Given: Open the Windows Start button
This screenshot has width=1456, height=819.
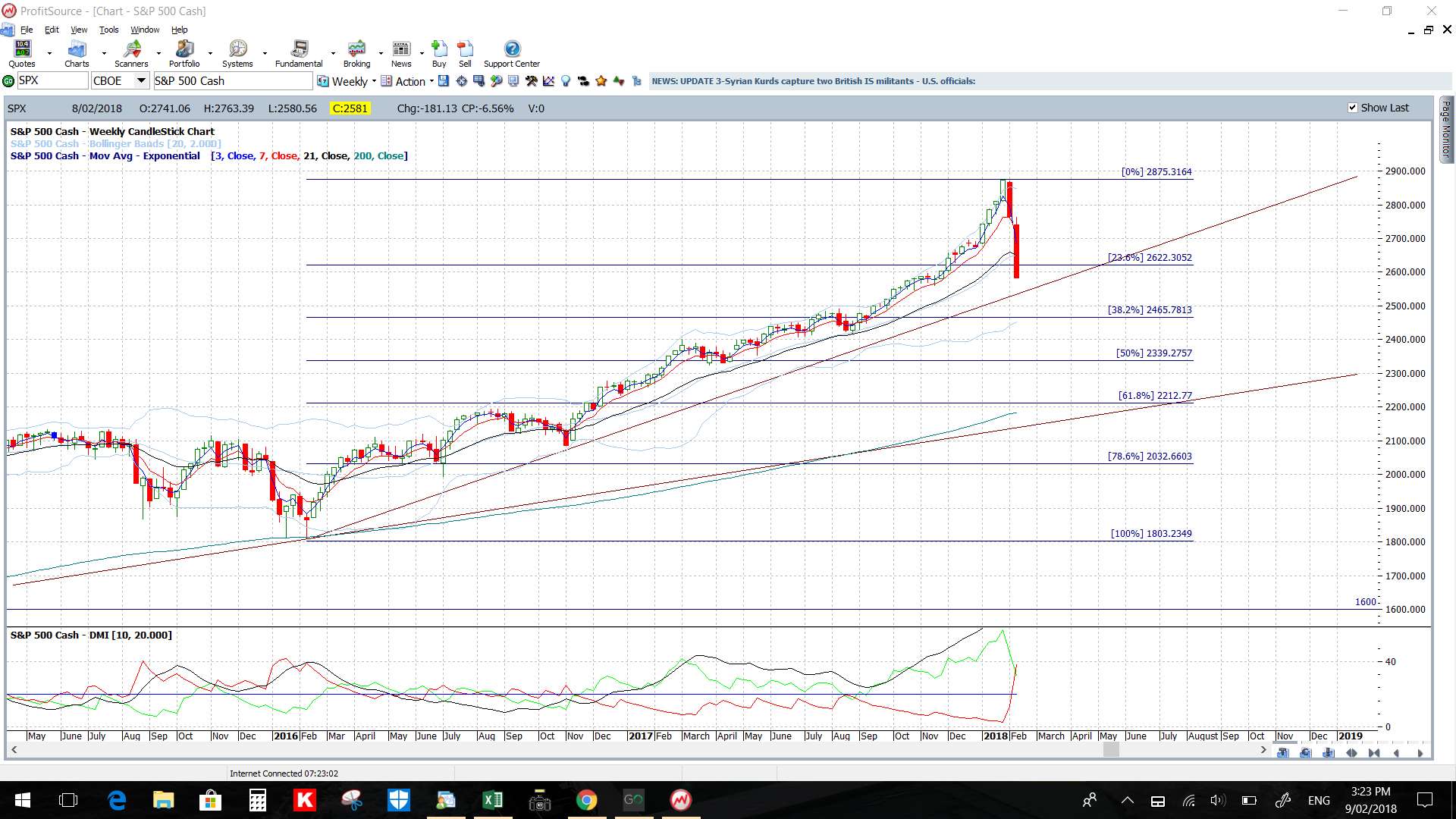Looking at the screenshot, I should click(22, 800).
